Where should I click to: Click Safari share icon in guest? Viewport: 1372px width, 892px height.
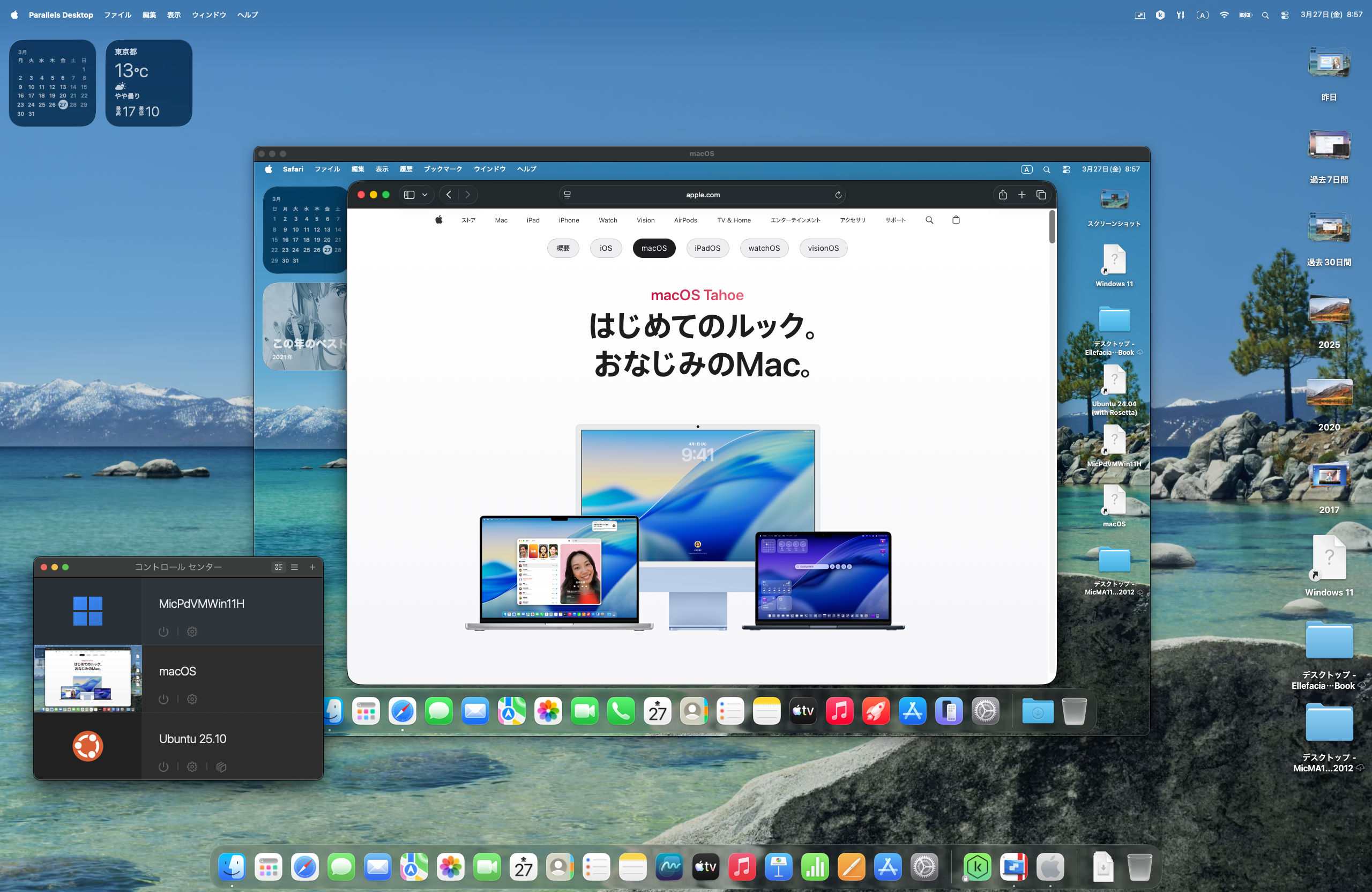click(1003, 195)
